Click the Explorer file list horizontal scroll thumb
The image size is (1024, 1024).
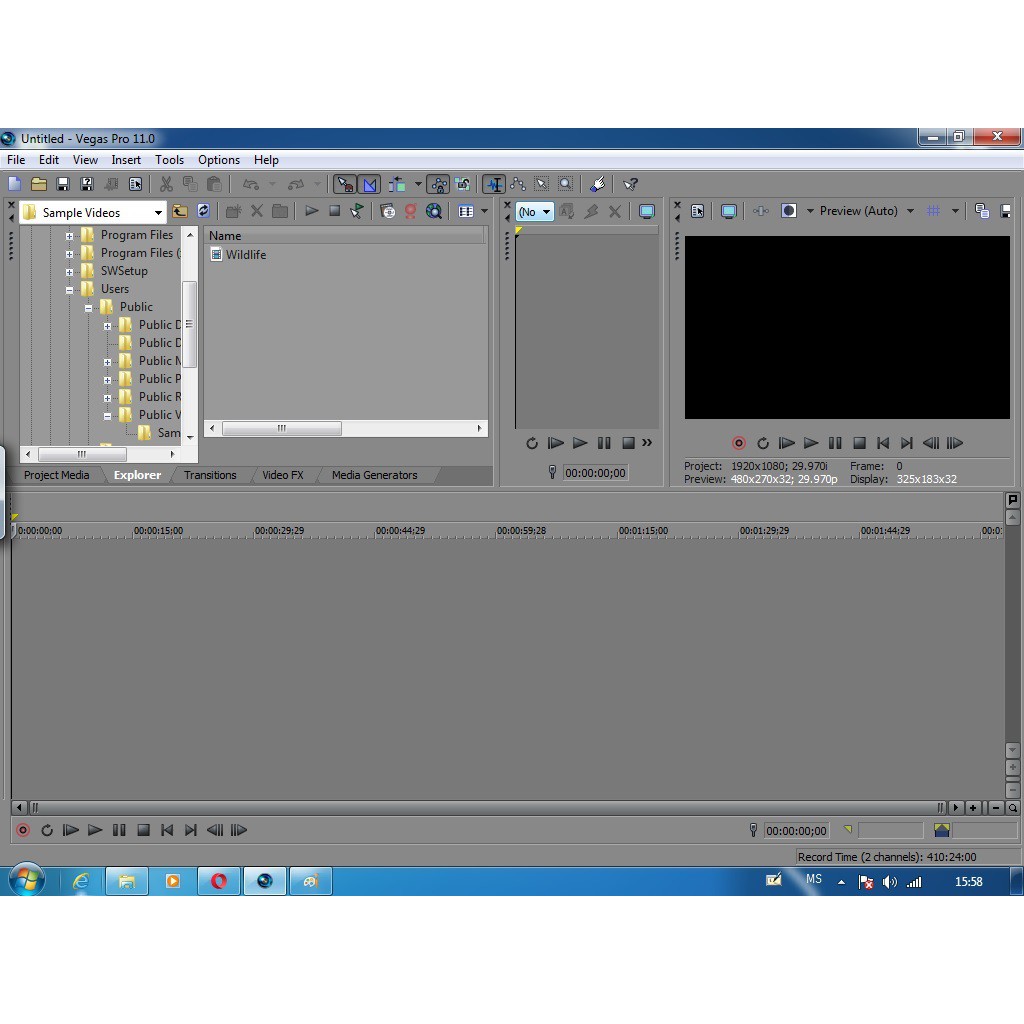[281, 428]
